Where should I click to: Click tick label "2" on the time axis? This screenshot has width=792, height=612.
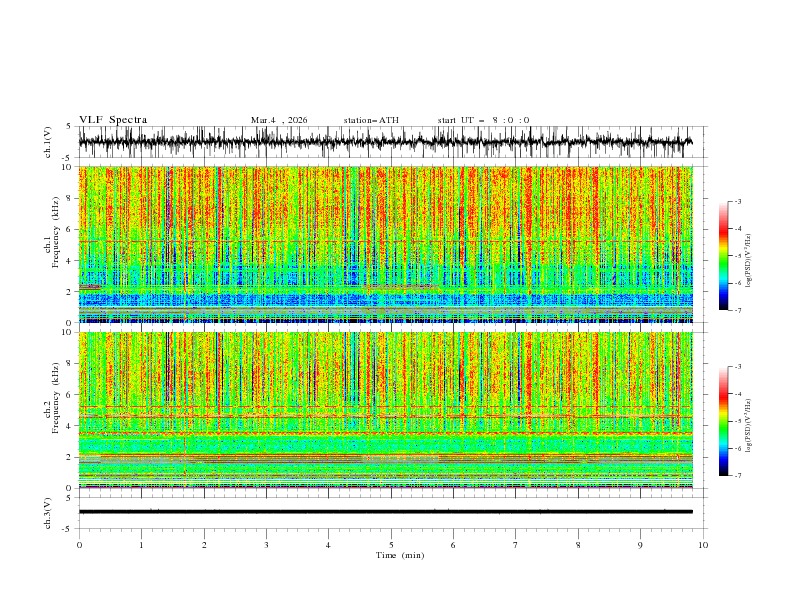[x=204, y=545]
